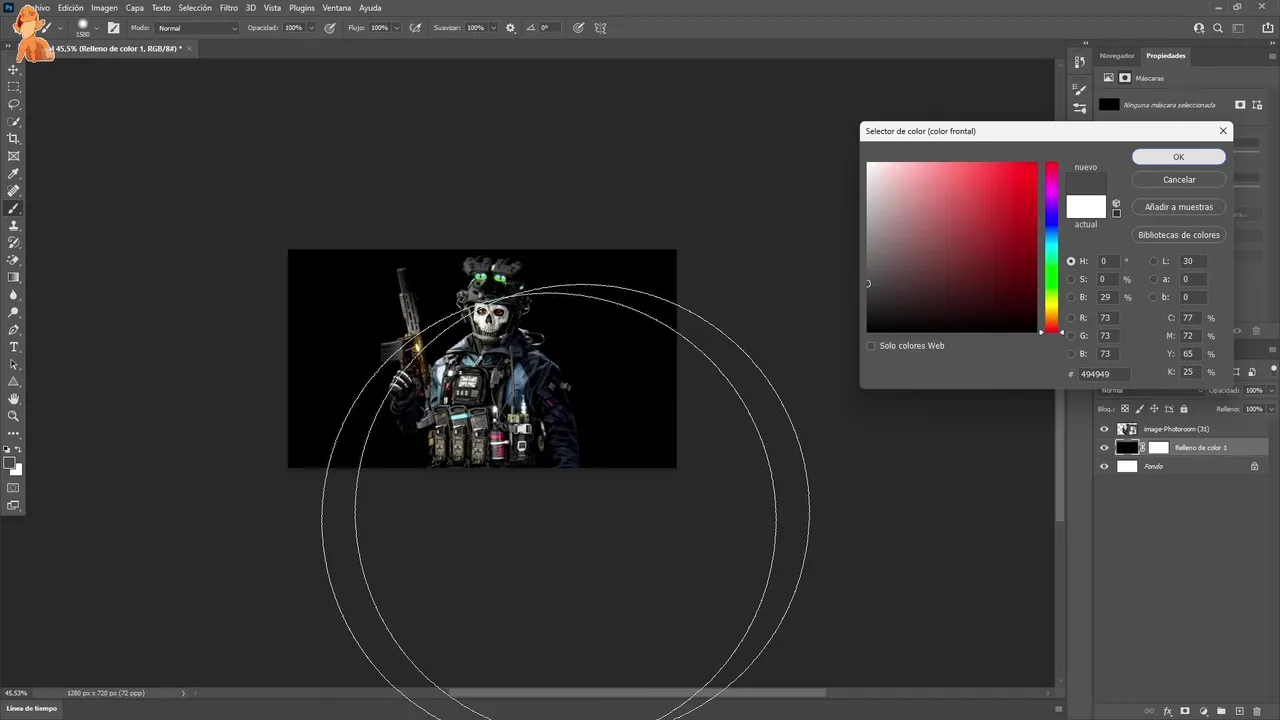Switch to the Navegador tab

pos(1117,56)
